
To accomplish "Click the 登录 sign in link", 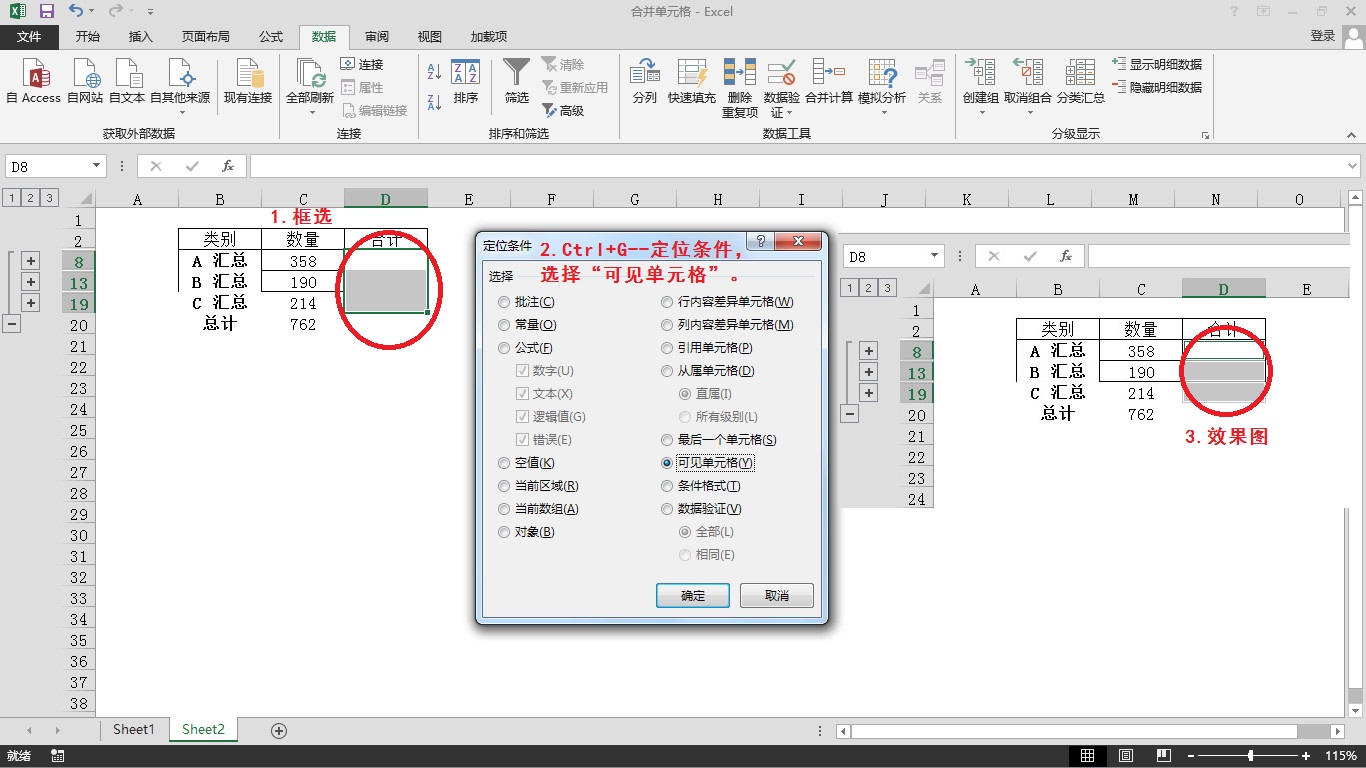I will 1323,36.
